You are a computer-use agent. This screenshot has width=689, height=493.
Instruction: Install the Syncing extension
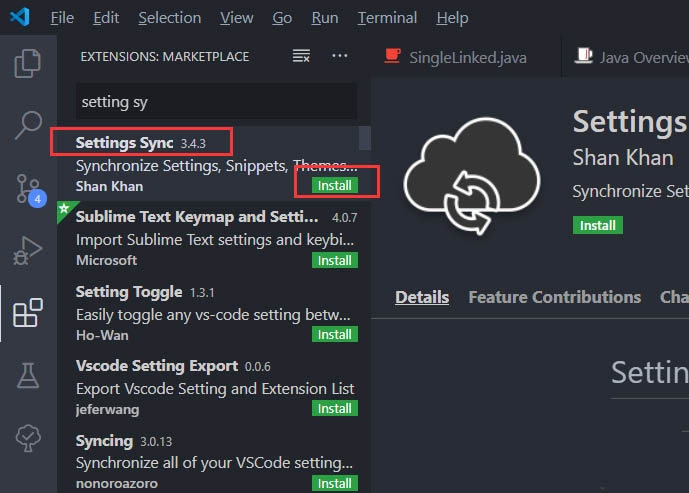(335, 483)
